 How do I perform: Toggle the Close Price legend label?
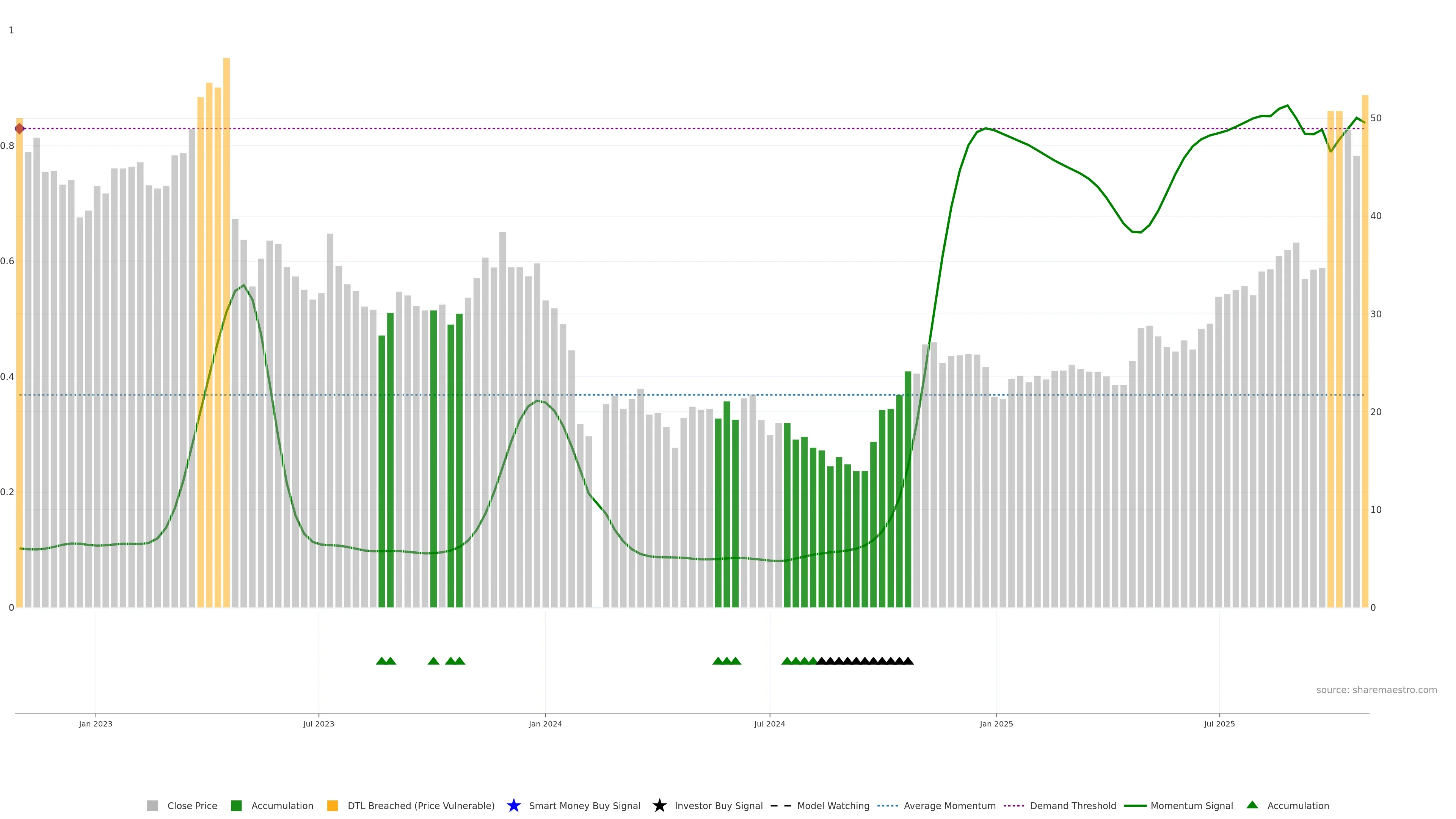(192, 805)
